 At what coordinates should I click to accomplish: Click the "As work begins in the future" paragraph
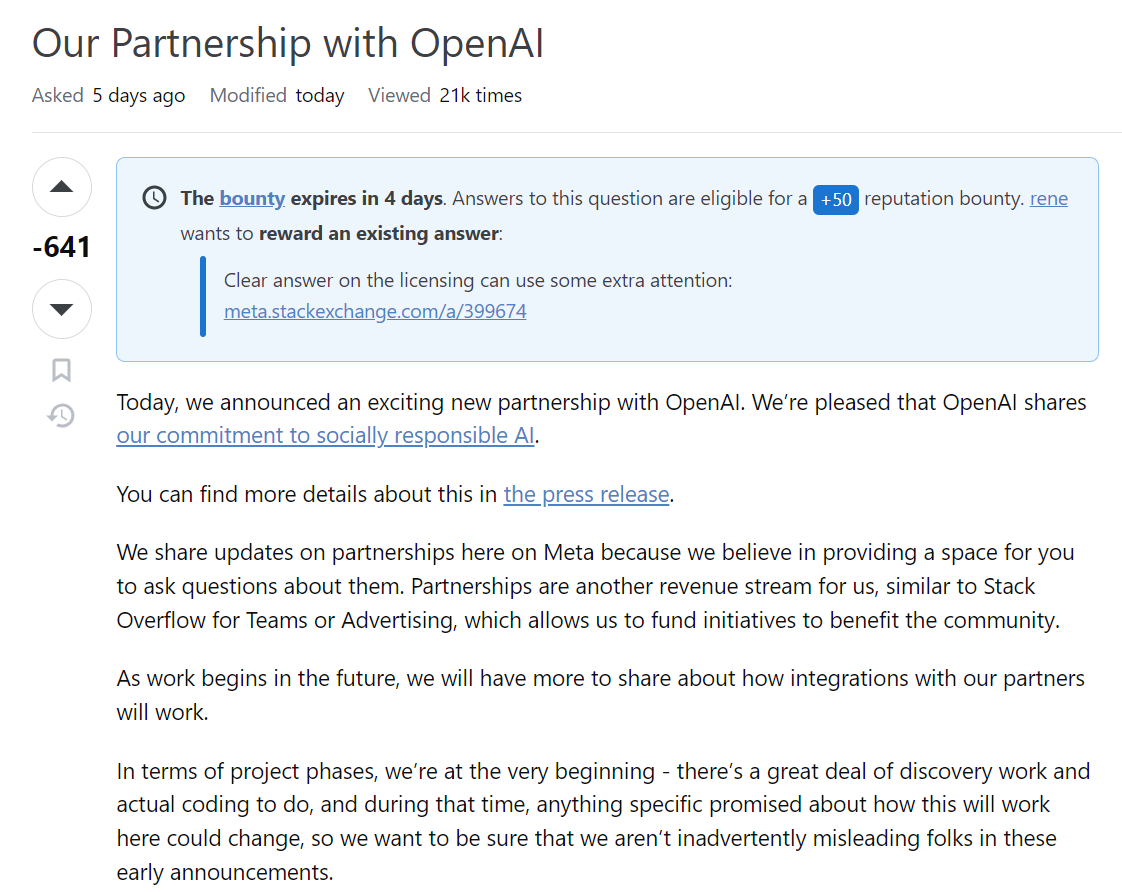600,695
